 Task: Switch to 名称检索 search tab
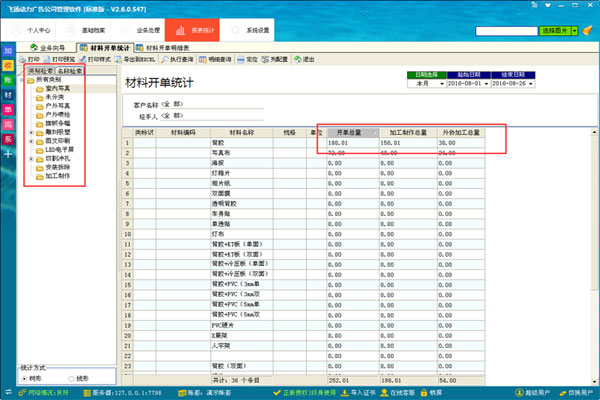[x=72, y=72]
